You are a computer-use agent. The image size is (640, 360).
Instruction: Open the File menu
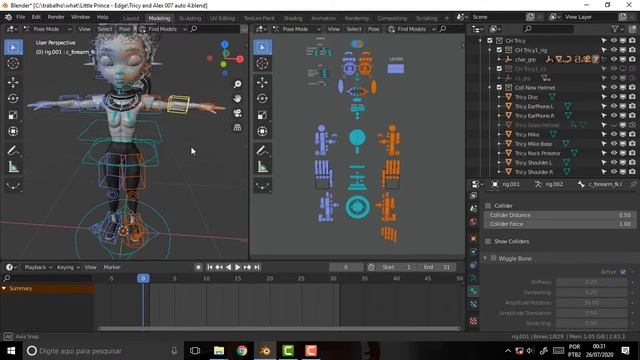[20, 17]
